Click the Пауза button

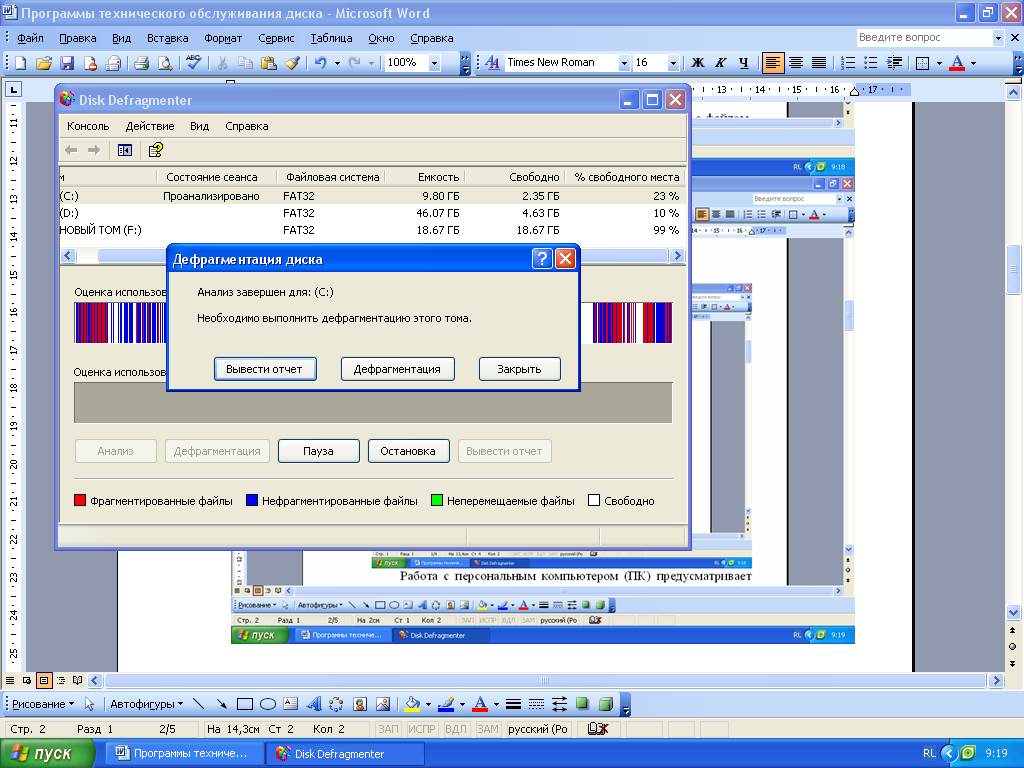click(x=319, y=451)
